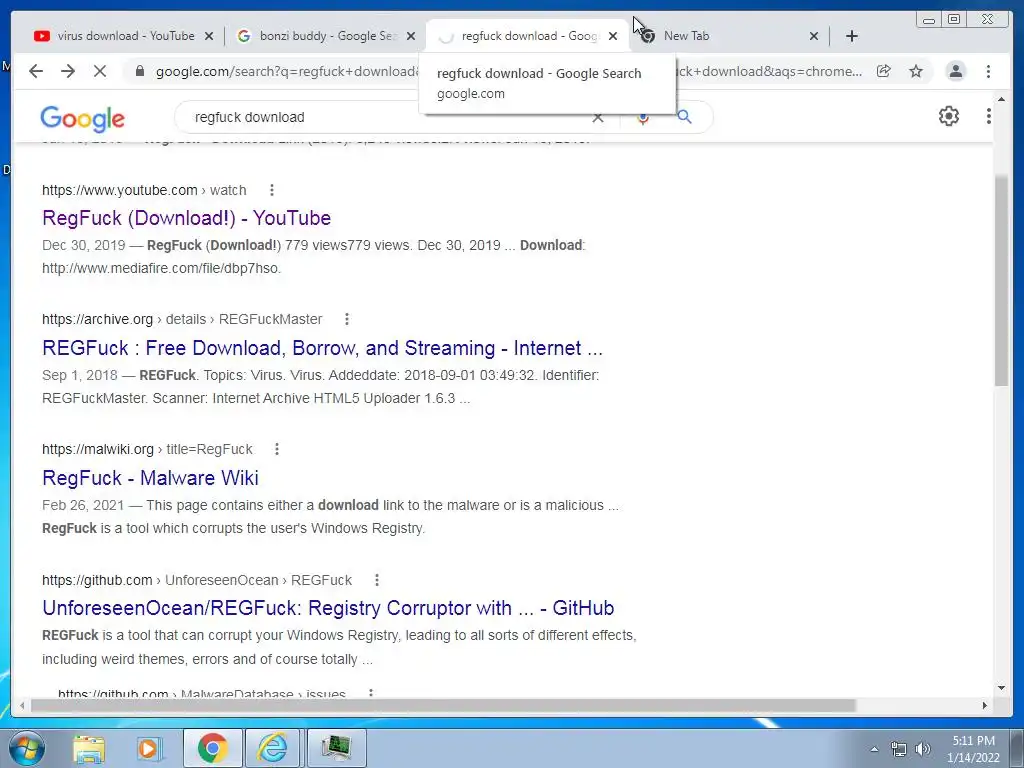
Task: Open UnforeseenOcean/REGFuck GitHub result
Action: [328, 608]
